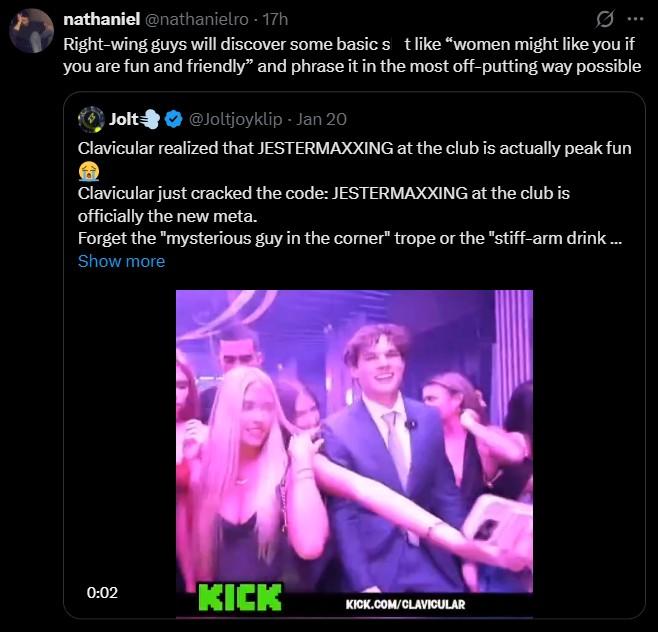Click the 0:02 video duration label
The width and height of the screenshot is (658, 632).
(103, 592)
